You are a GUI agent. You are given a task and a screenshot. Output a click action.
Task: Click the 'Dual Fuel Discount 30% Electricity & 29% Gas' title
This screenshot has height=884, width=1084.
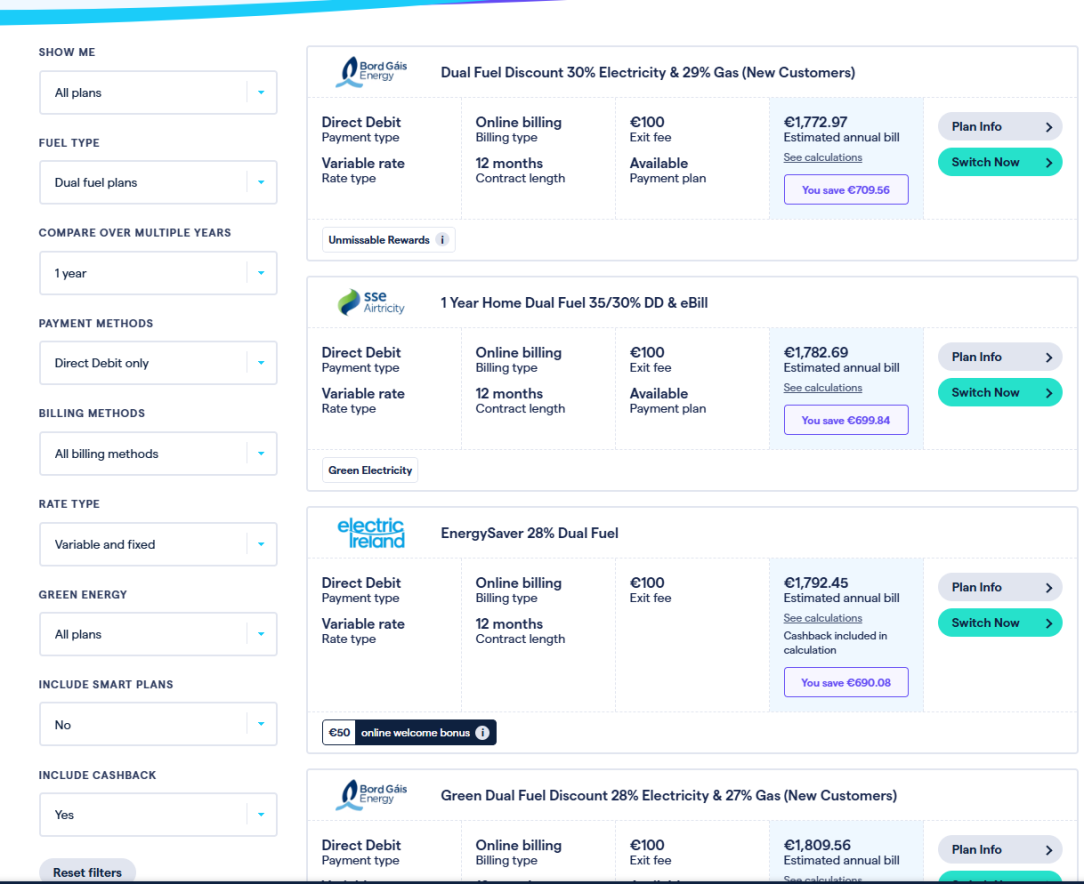pos(648,73)
